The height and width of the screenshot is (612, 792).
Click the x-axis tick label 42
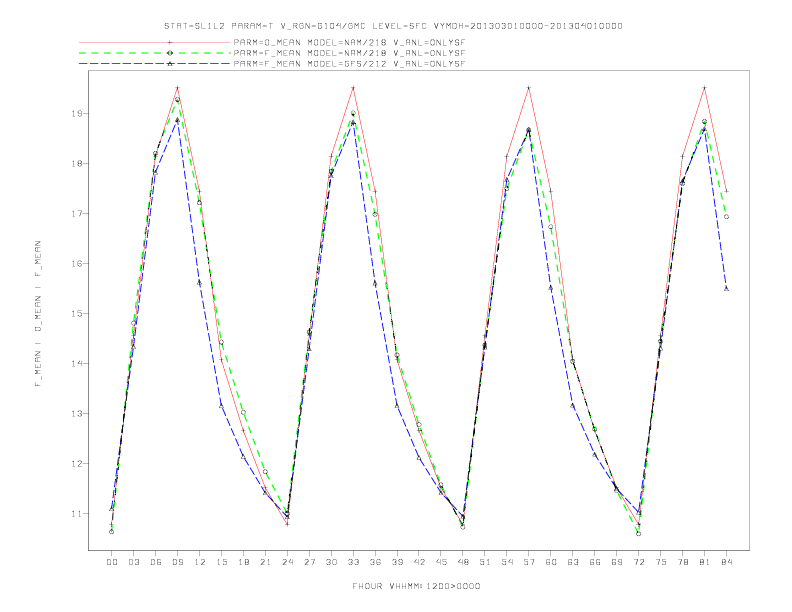tap(419, 562)
